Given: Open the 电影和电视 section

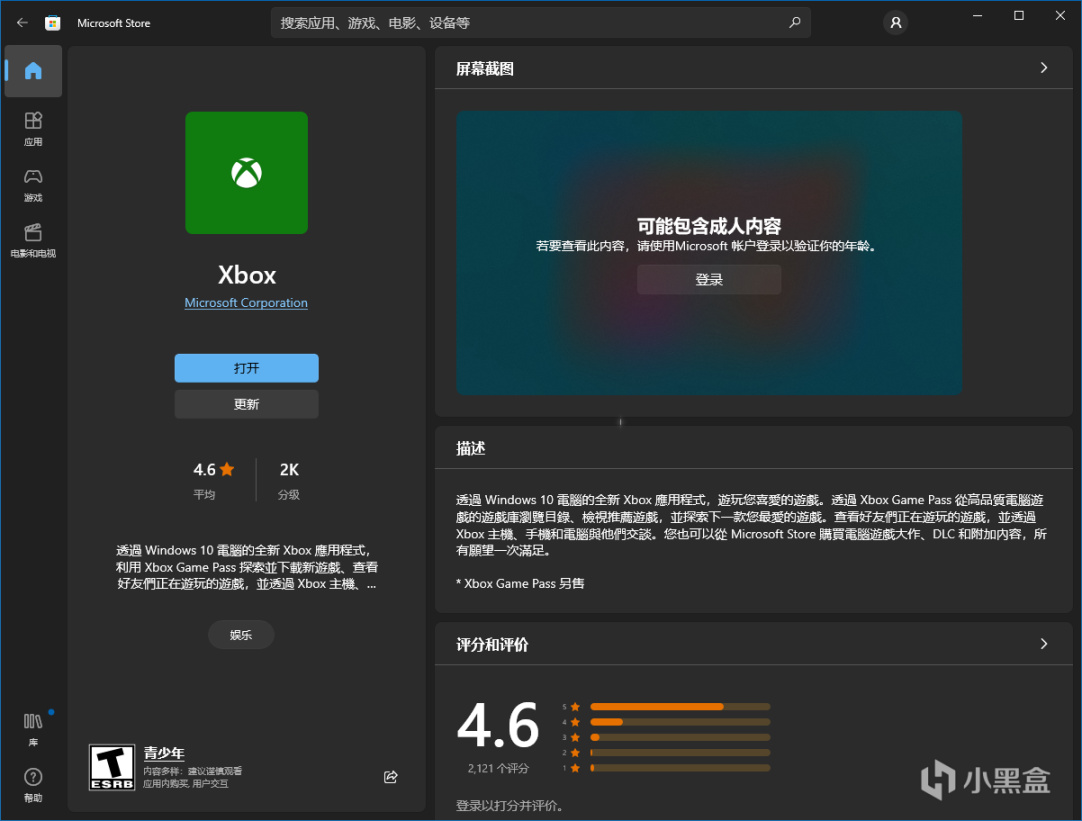Looking at the screenshot, I should 33,241.
